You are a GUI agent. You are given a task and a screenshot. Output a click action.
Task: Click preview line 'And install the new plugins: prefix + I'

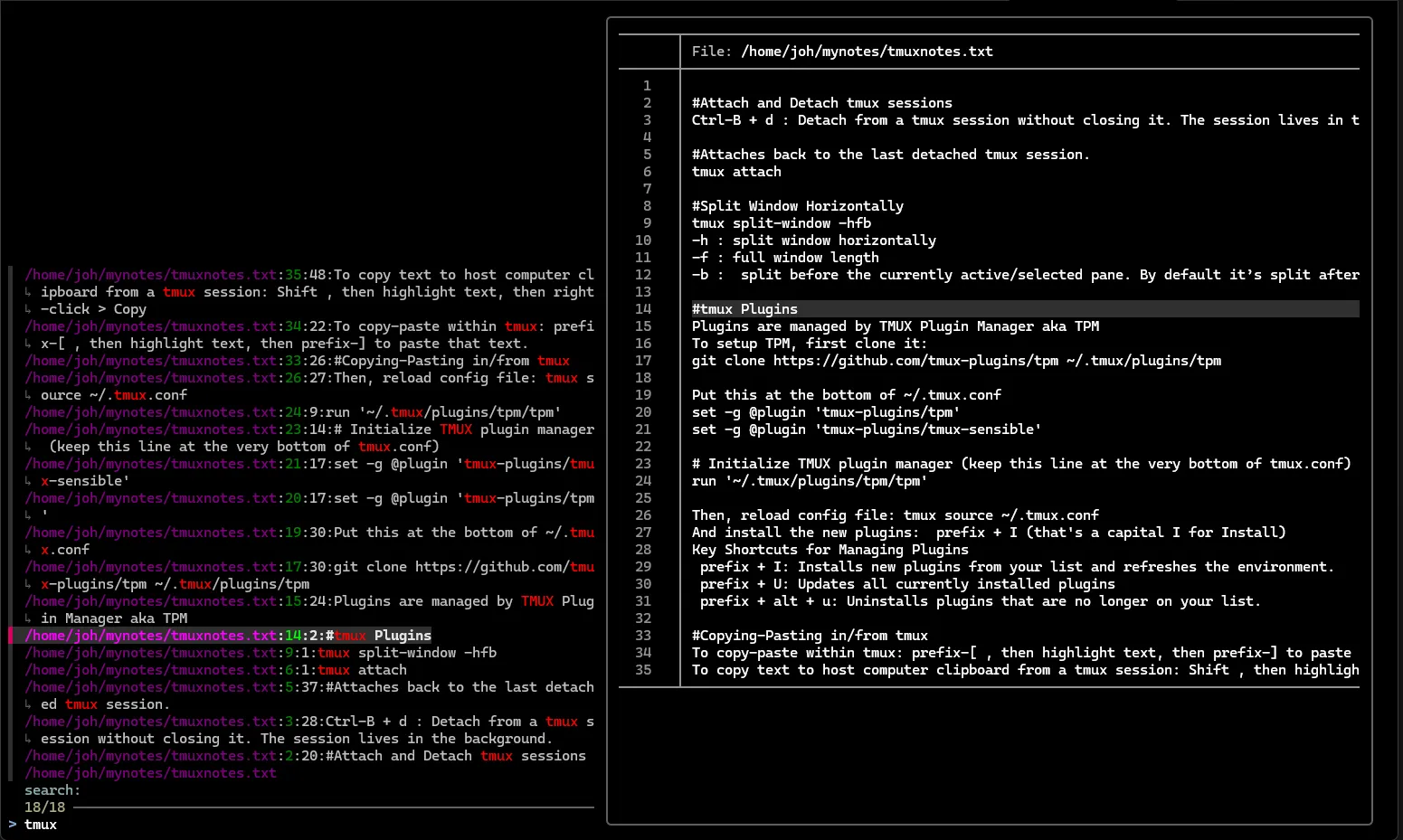pyautogui.click(x=989, y=533)
